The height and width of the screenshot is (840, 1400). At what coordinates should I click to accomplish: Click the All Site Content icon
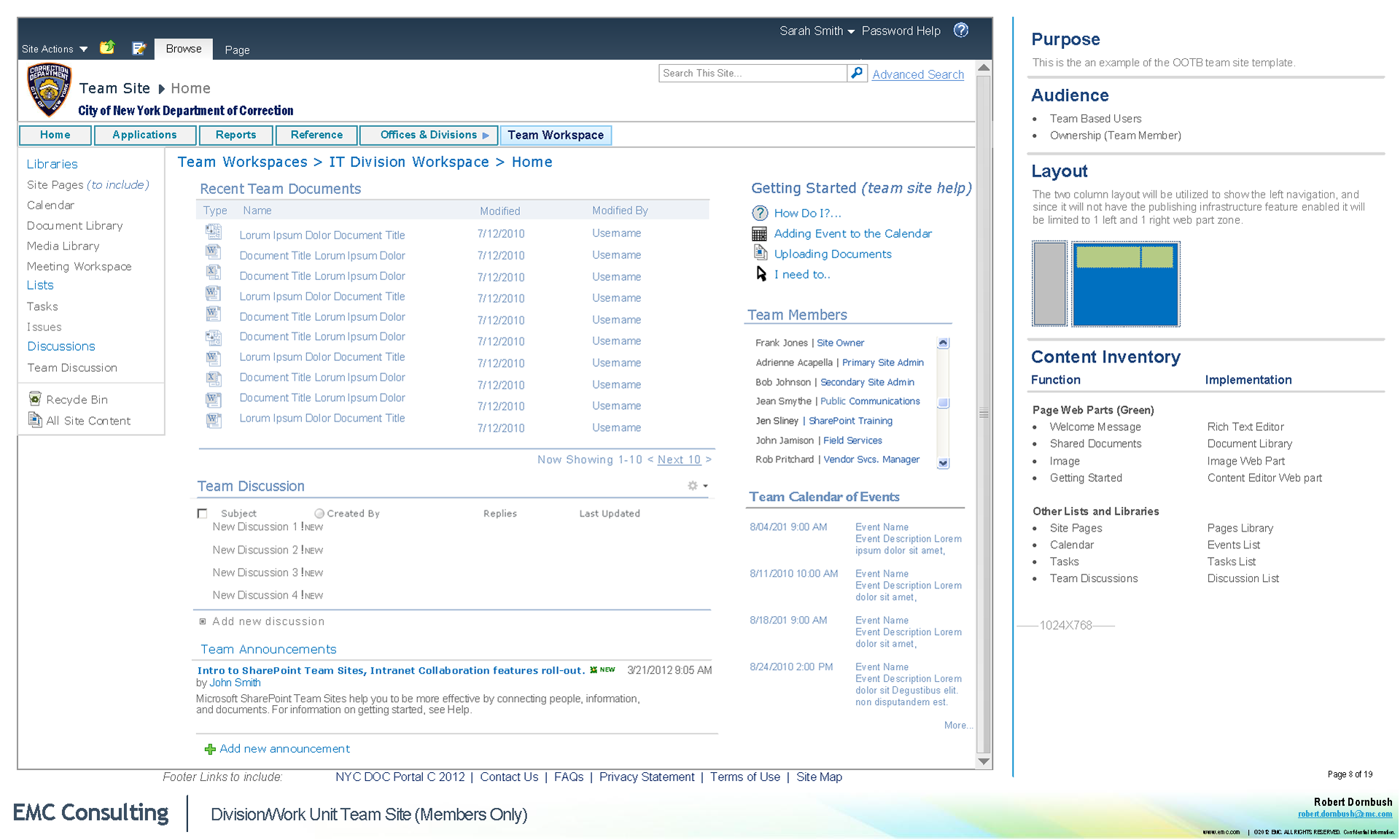tap(35, 420)
